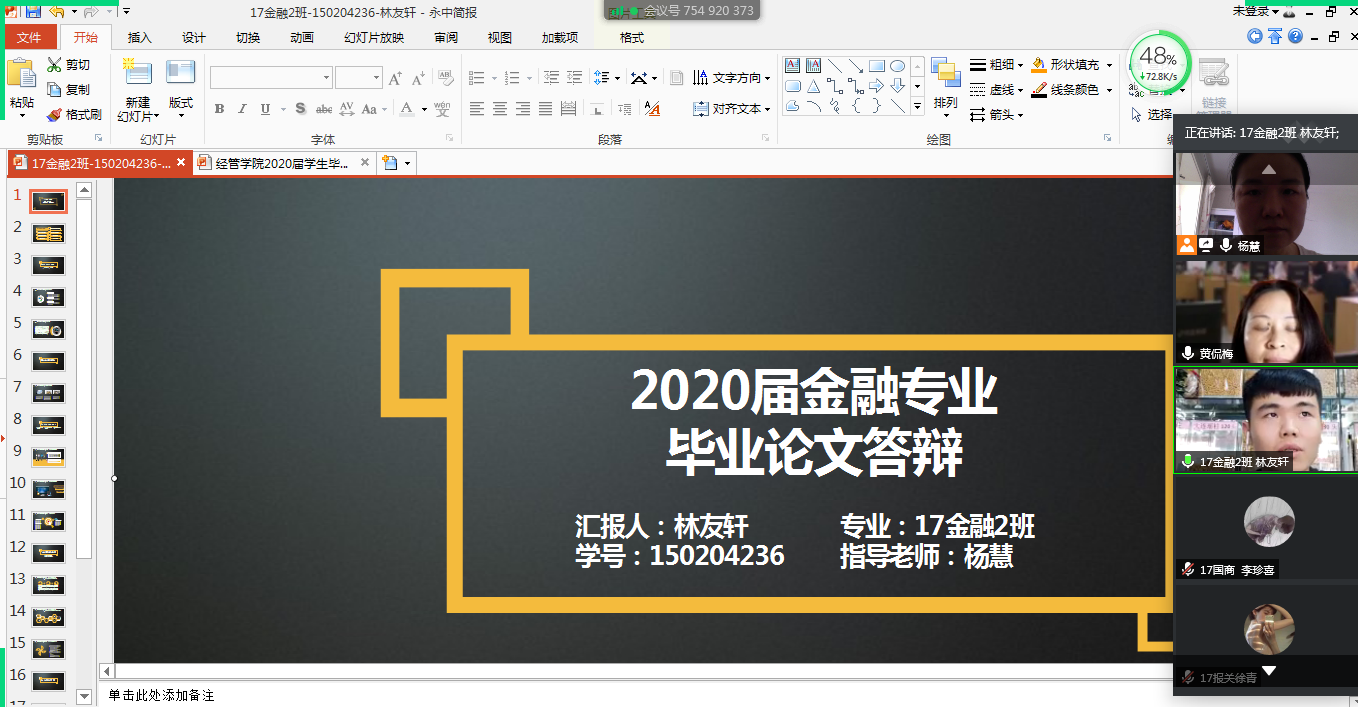The height and width of the screenshot is (707, 1358).
Task: Select slide 5 thumbnail in slide panel
Action: pyautogui.click(x=48, y=329)
